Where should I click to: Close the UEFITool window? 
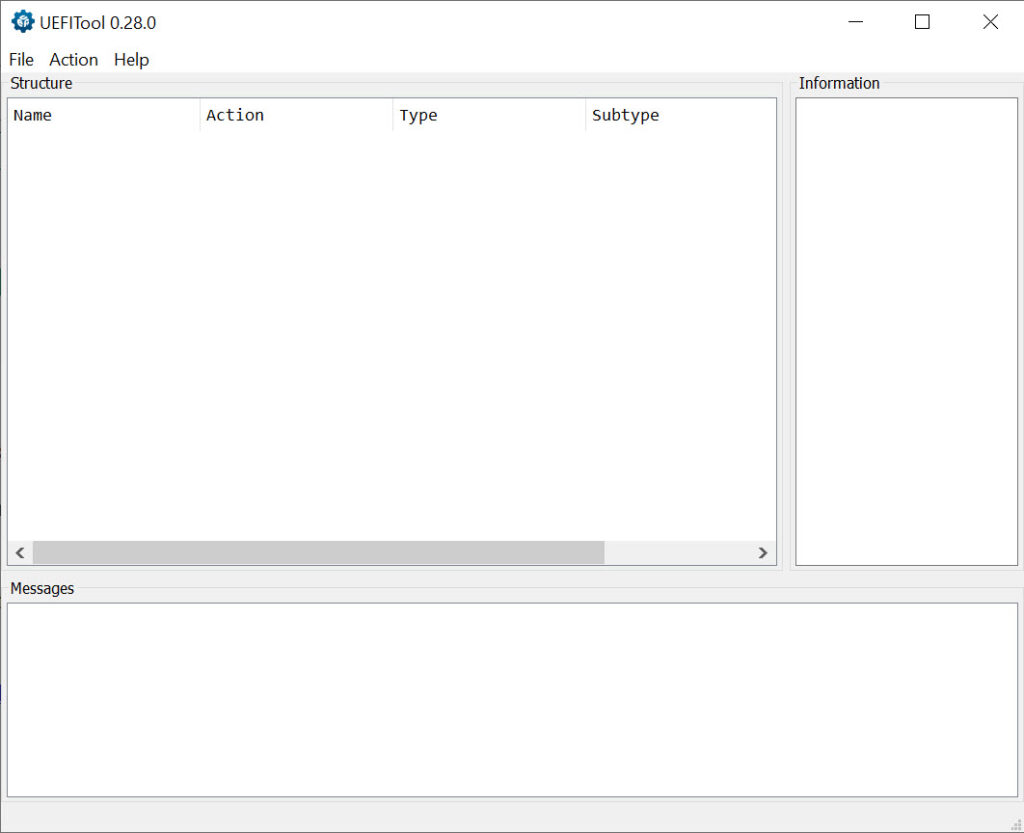(990, 22)
